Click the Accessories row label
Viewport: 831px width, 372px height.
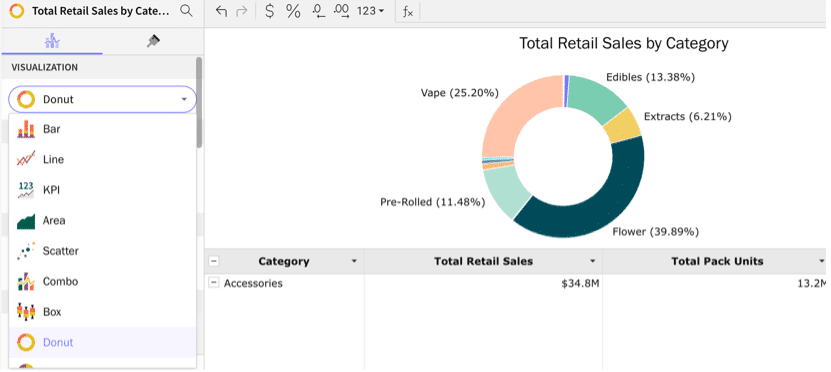pos(253,284)
